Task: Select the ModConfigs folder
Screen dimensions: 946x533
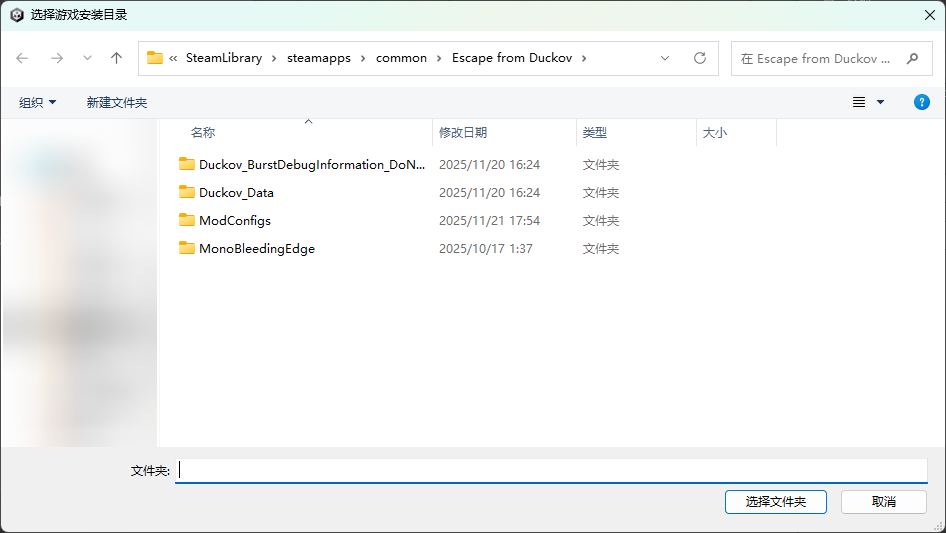Action: [234, 220]
